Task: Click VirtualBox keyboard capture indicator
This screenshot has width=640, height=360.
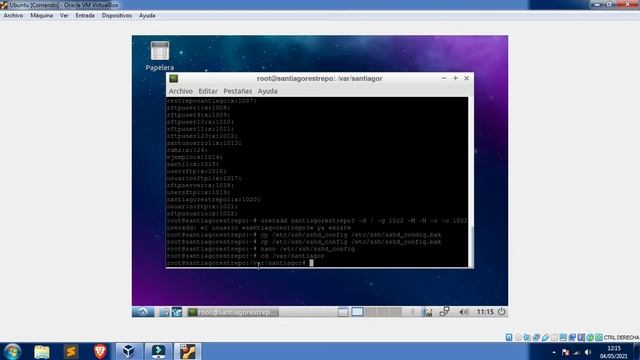Action: pyautogui.click(x=599, y=338)
